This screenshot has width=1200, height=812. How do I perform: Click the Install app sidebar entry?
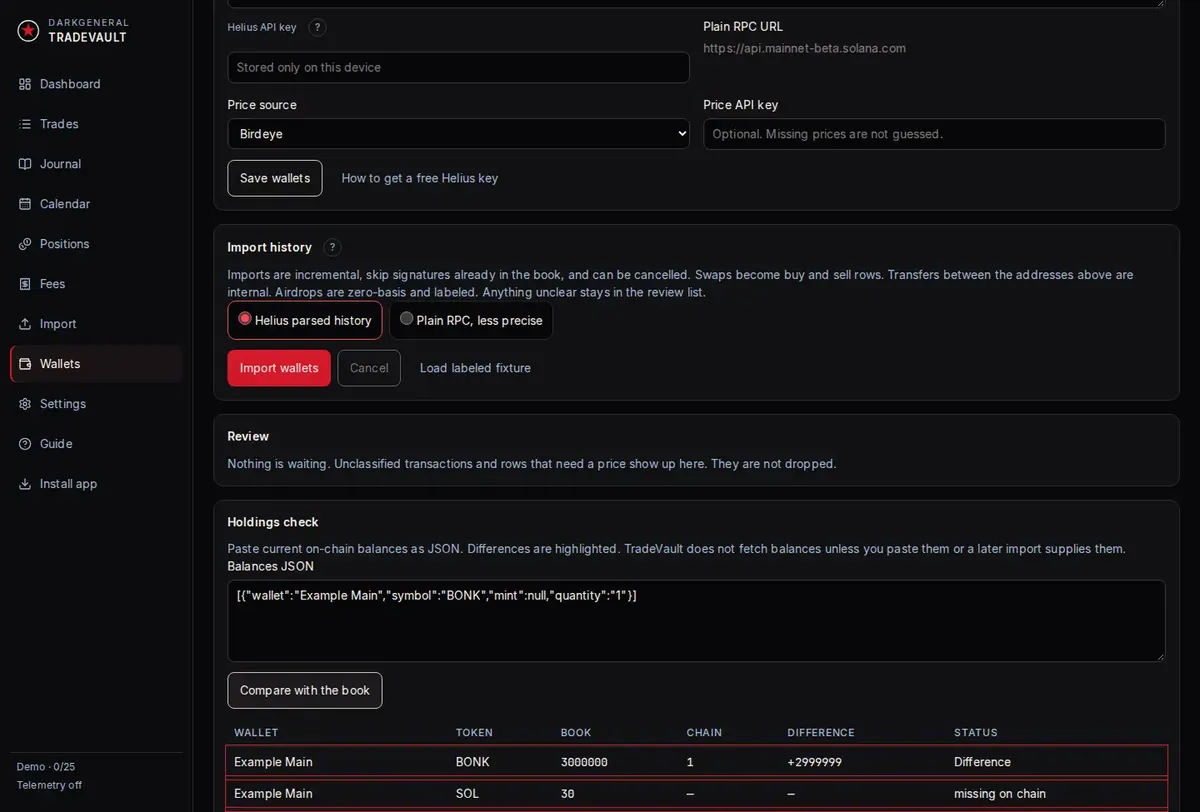tap(96, 484)
